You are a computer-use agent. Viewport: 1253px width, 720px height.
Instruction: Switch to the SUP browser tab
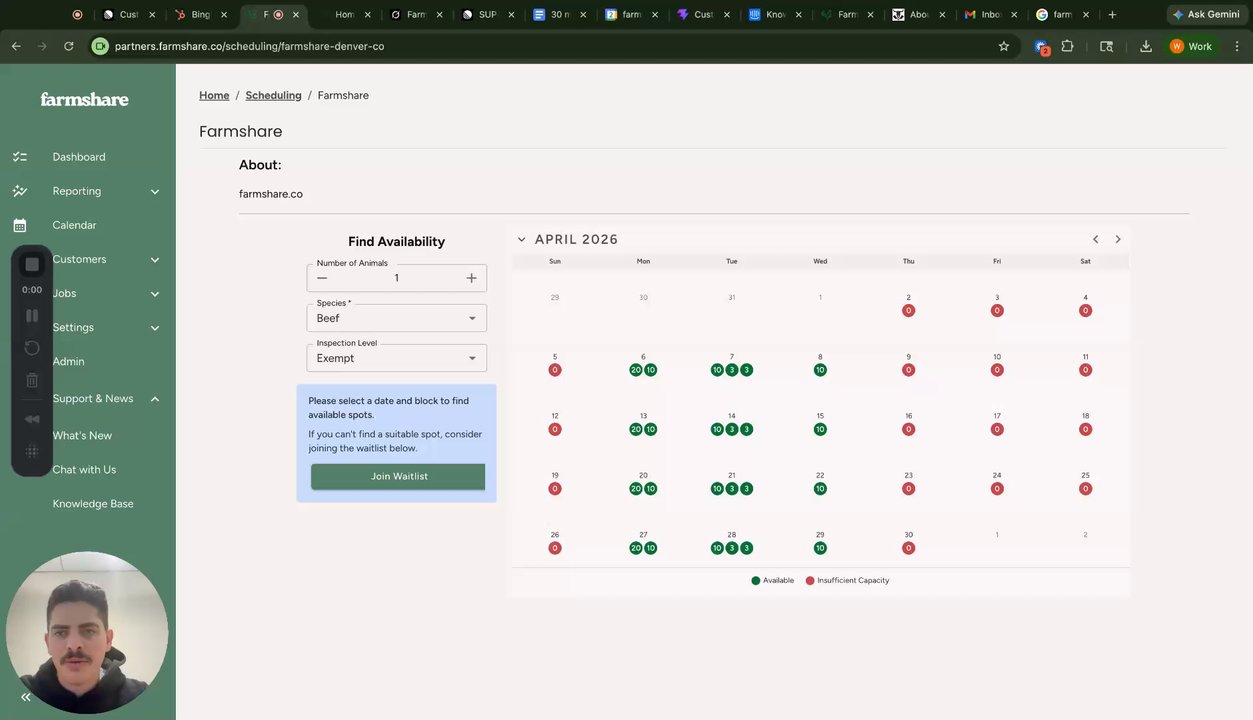(489, 15)
